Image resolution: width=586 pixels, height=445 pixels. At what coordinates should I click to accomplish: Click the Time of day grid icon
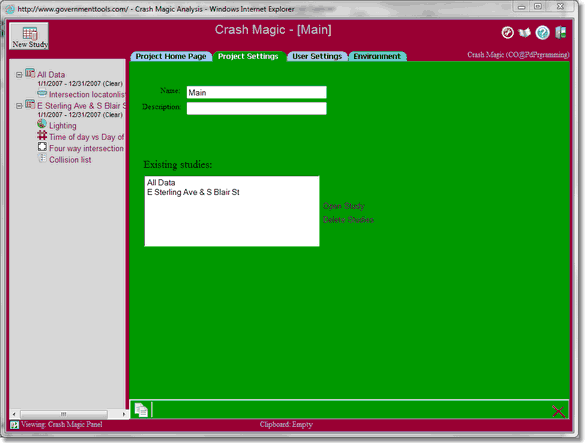coord(42,135)
